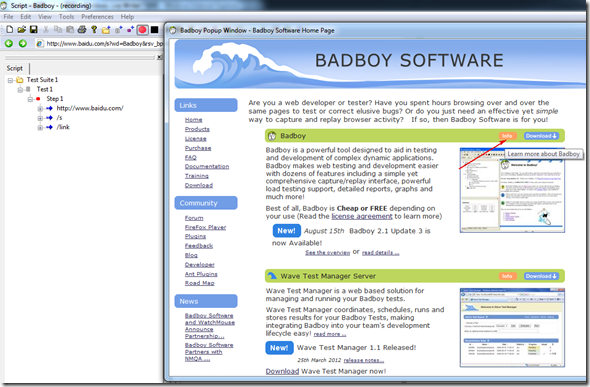Viewport: 590px width, 387px height.
Task: Click the Badboy application screenshot thumbnail
Action: [x=512, y=190]
